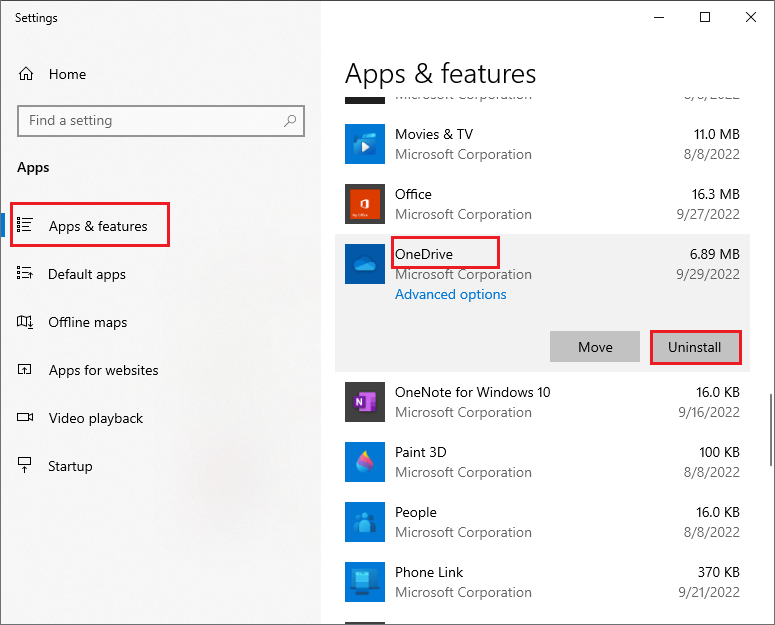775x625 pixels.
Task: Select the Phone Link entry
Action: coord(542,582)
